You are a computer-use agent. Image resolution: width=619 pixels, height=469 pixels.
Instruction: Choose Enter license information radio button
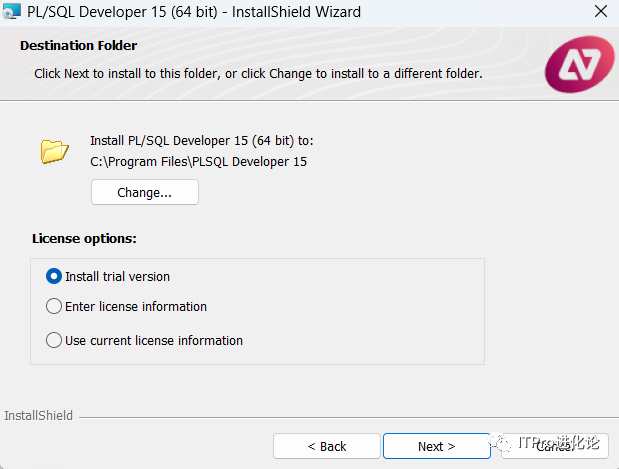54,306
